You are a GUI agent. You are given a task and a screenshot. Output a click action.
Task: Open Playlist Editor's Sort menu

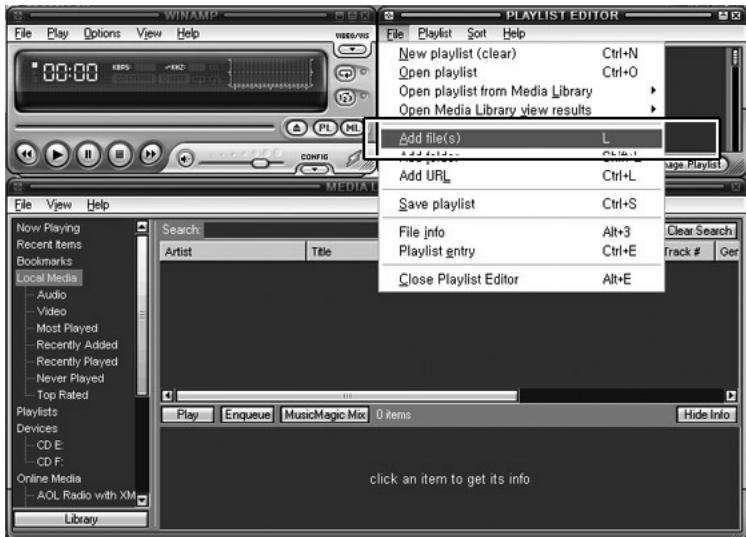click(476, 33)
